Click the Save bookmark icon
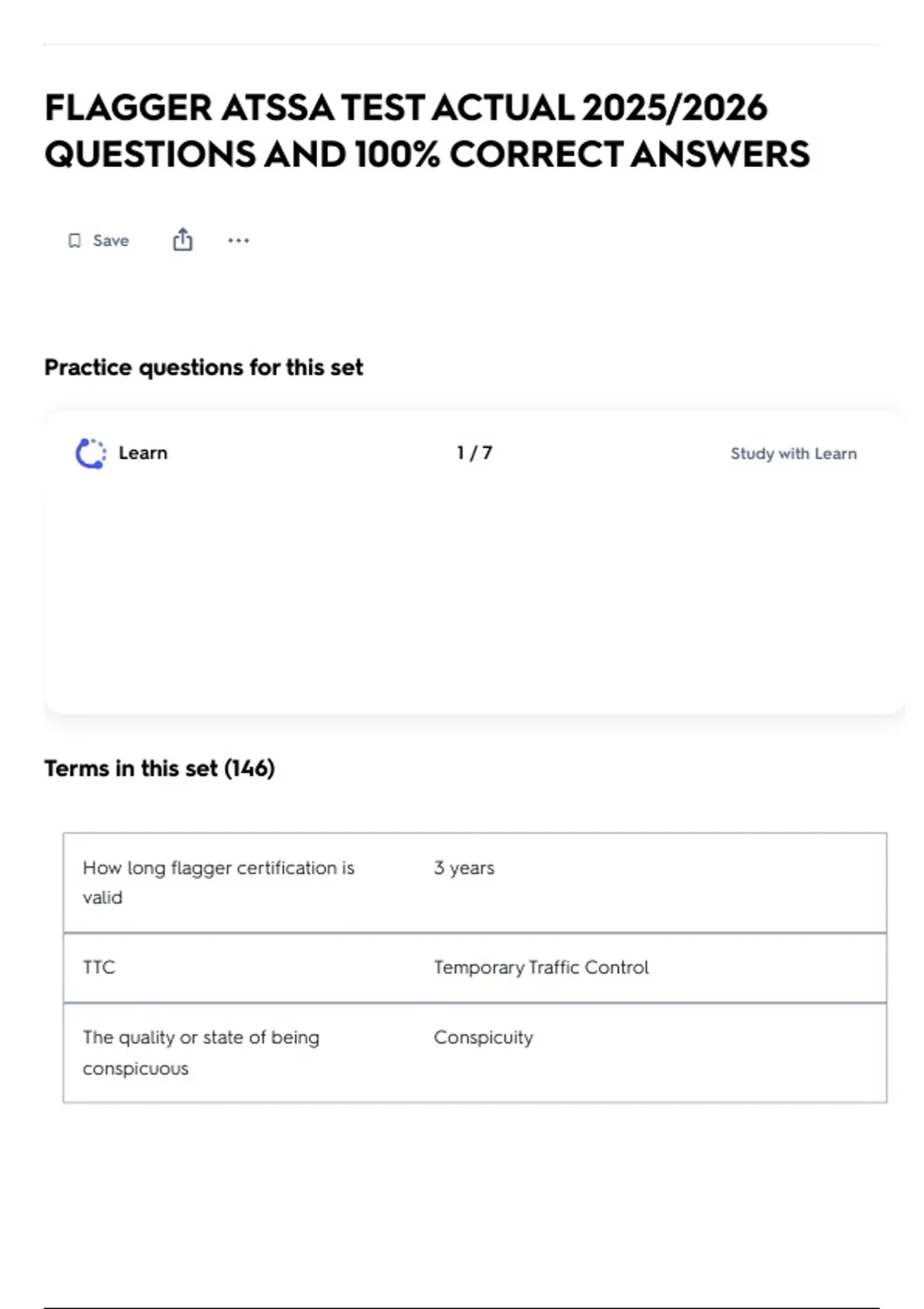This screenshot has width=924, height=1309. (x=75, y=241)
